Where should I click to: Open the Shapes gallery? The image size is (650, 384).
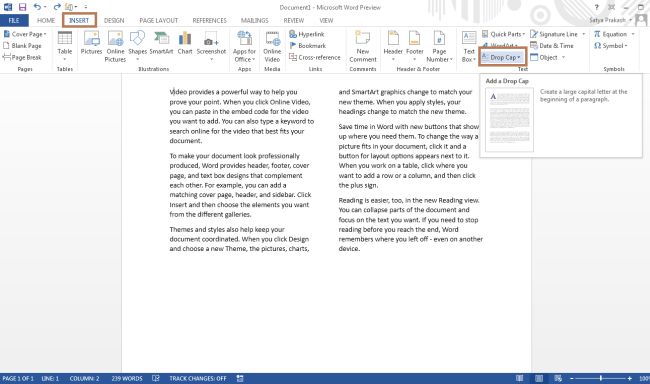click(137, 46)
